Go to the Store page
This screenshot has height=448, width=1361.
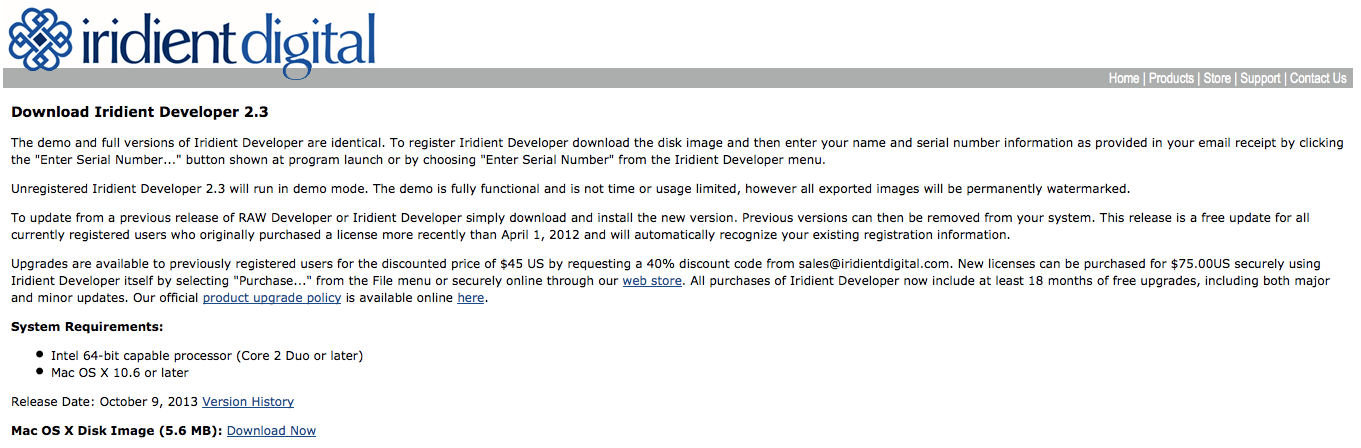coord(1217,79)
